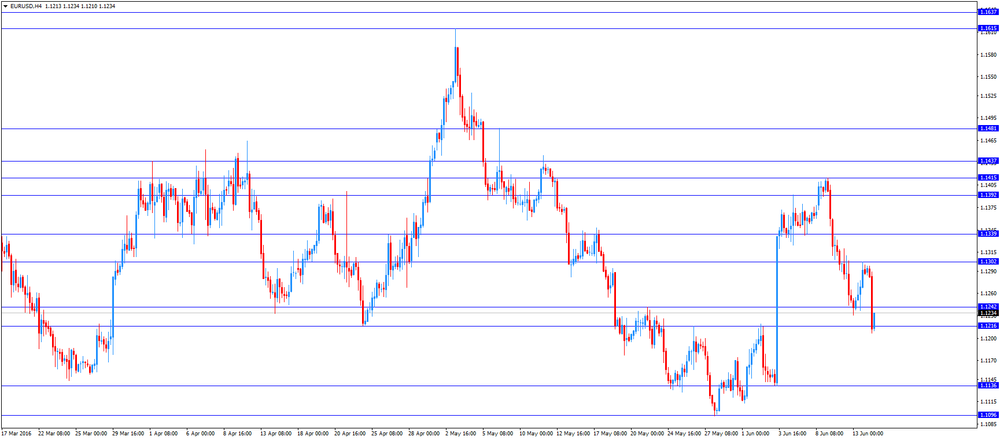The width and height of the screenshot is (1000, 440).
Task: Click the 1.1200 value on price axis
Action: pos(988,338)
